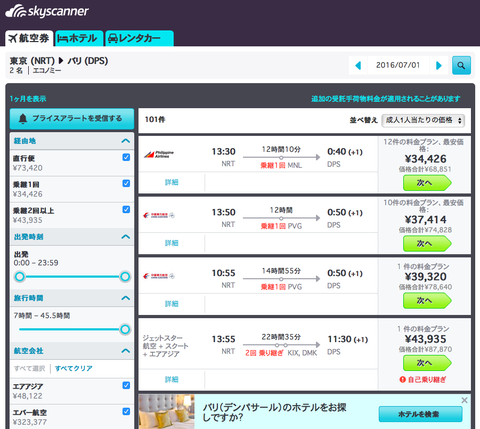The width and height of the screenshot is (480, 429).
Task: Open 詳細 for the 13:50 flight
Action: (172, 243)
